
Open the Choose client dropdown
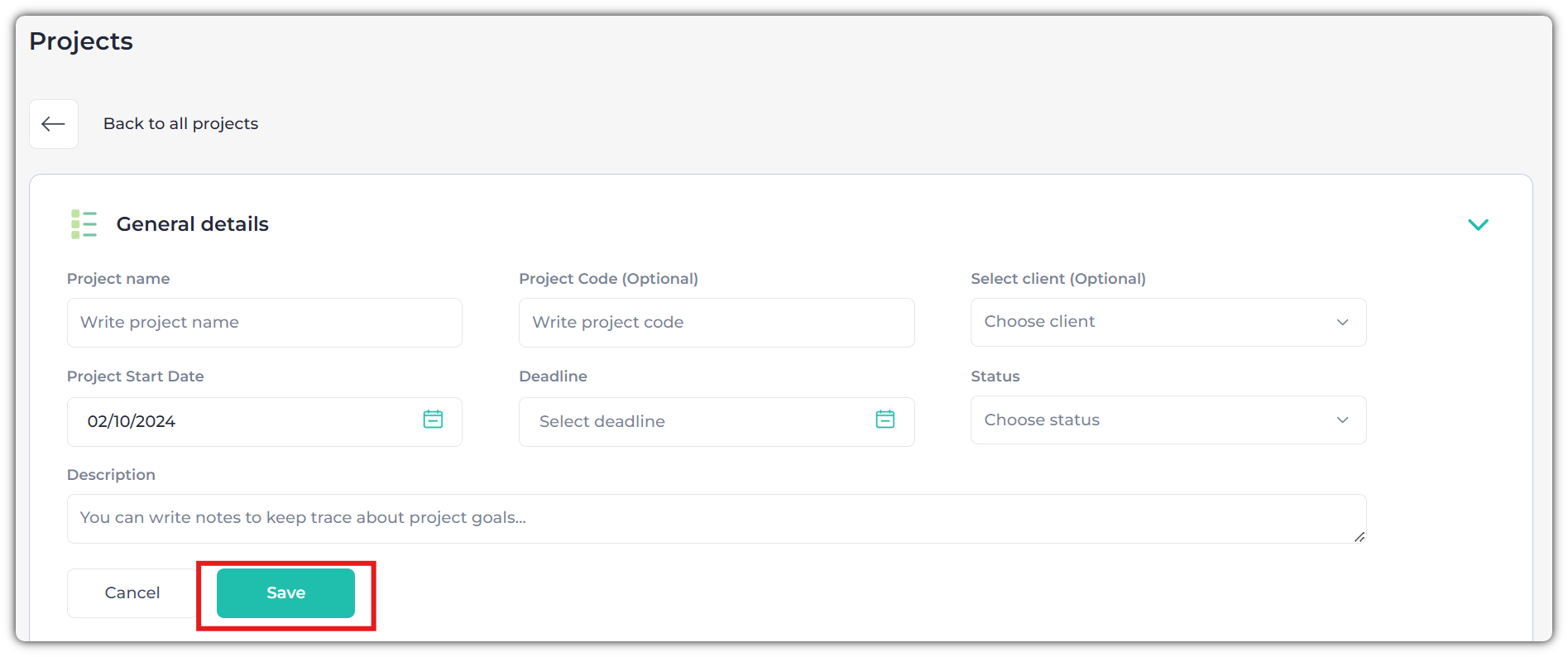[x=1168, y=322]
